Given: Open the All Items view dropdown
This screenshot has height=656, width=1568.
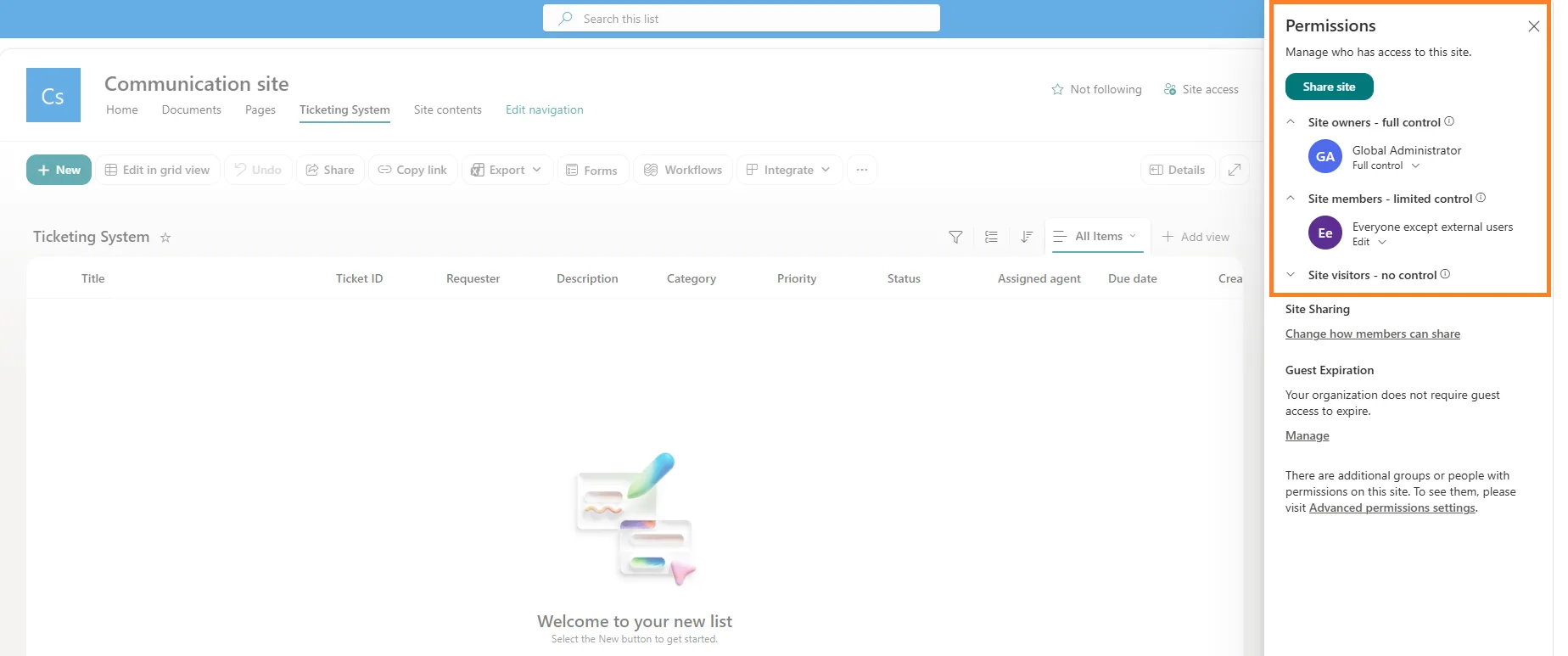Looking at the screenshot, I should [1095, 237].
